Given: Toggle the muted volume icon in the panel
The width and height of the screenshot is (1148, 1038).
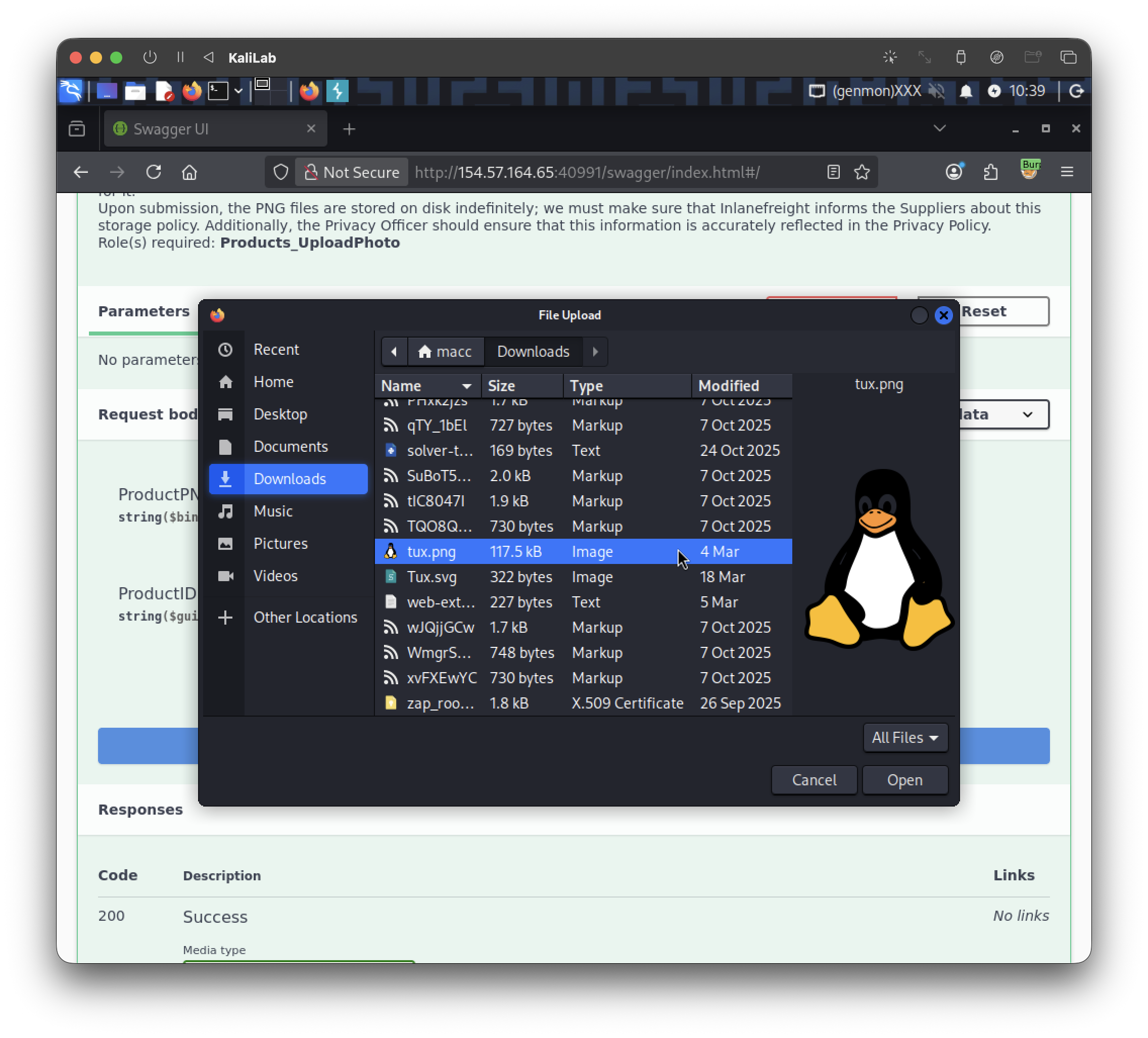Looking at the screenshot, I should [x=937, y=91].
